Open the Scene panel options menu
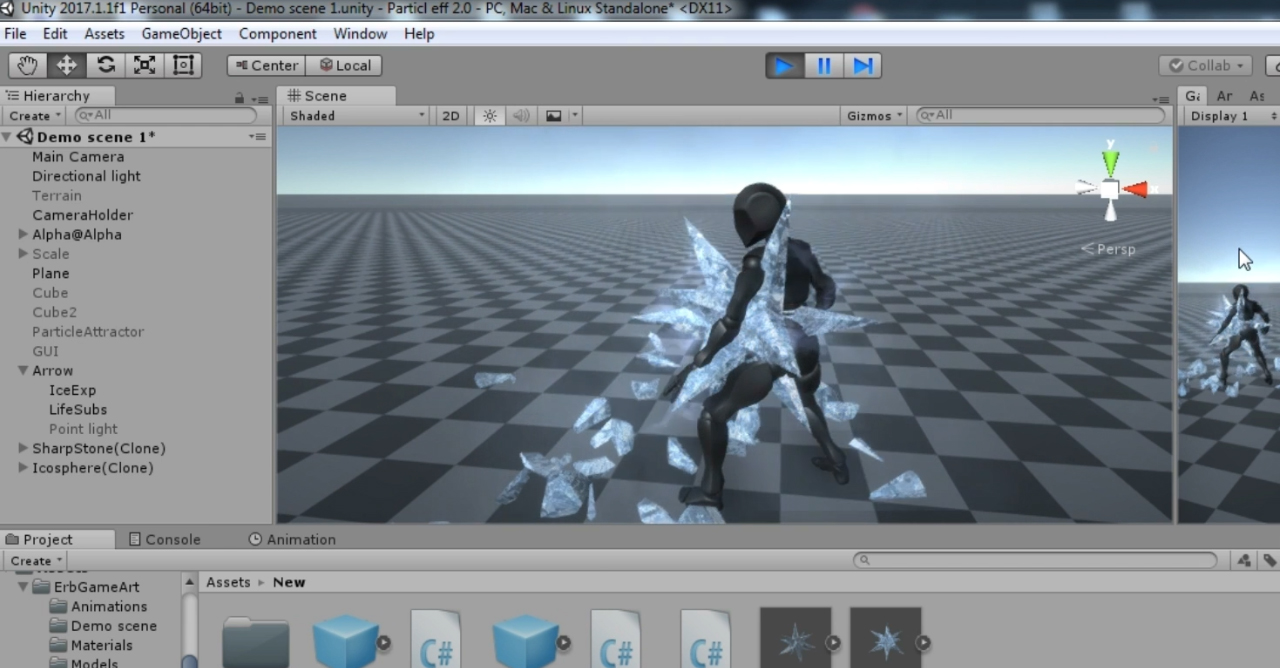The image size is (1280, 668). click(1160, 99)
